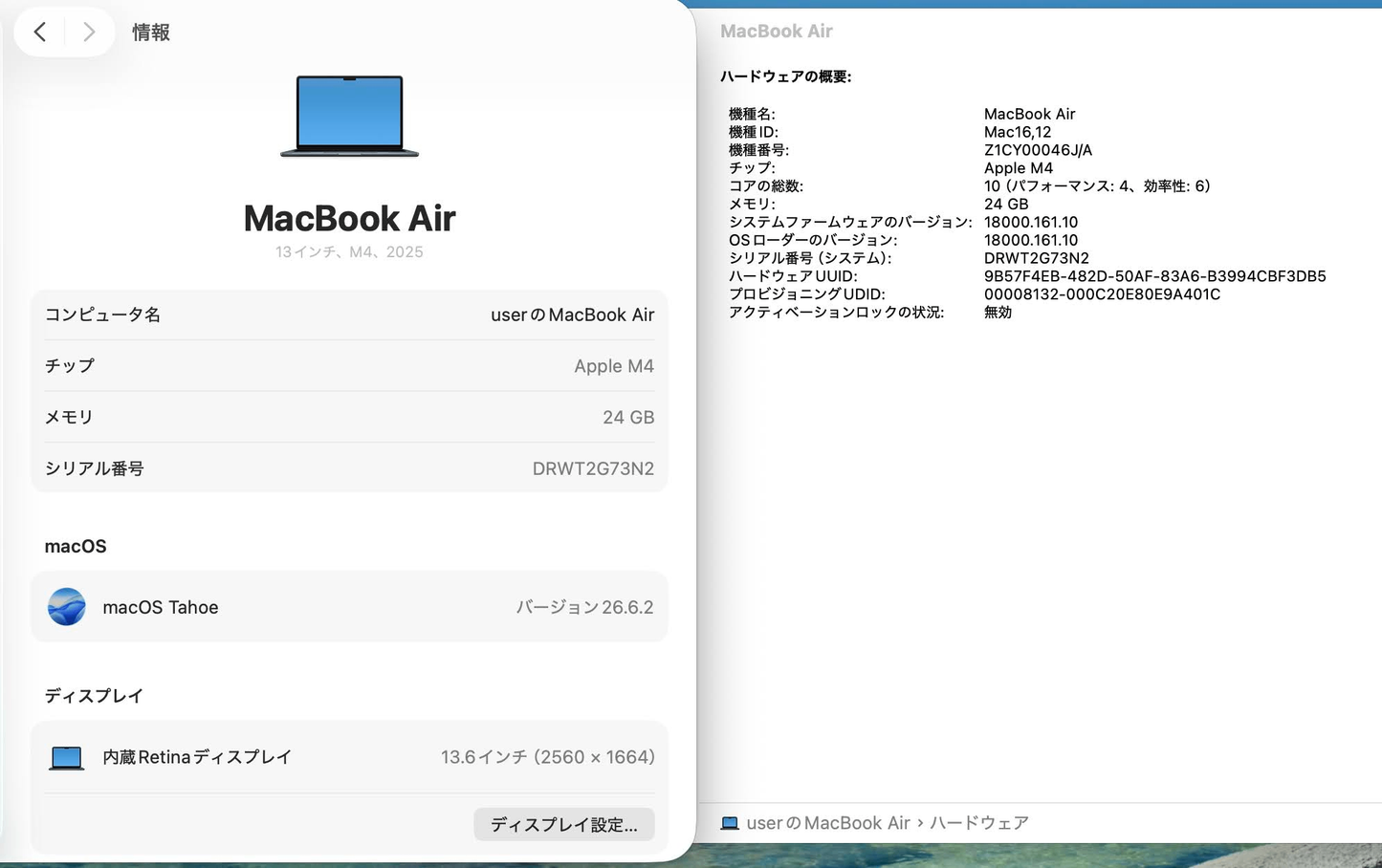1382x868 pixels.
Task: Click the large MacBook Air laptop image
Action: point(349,116)
